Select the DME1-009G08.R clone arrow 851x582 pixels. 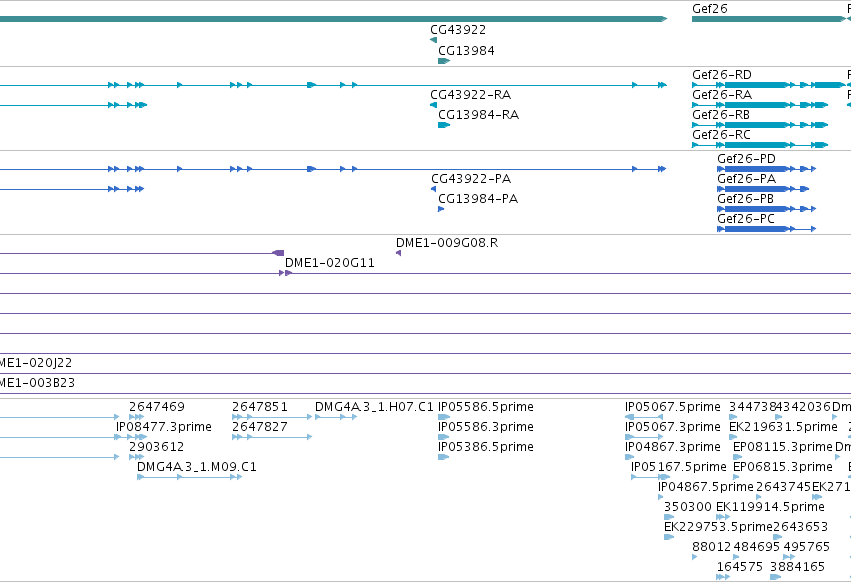tap(398, 253)
